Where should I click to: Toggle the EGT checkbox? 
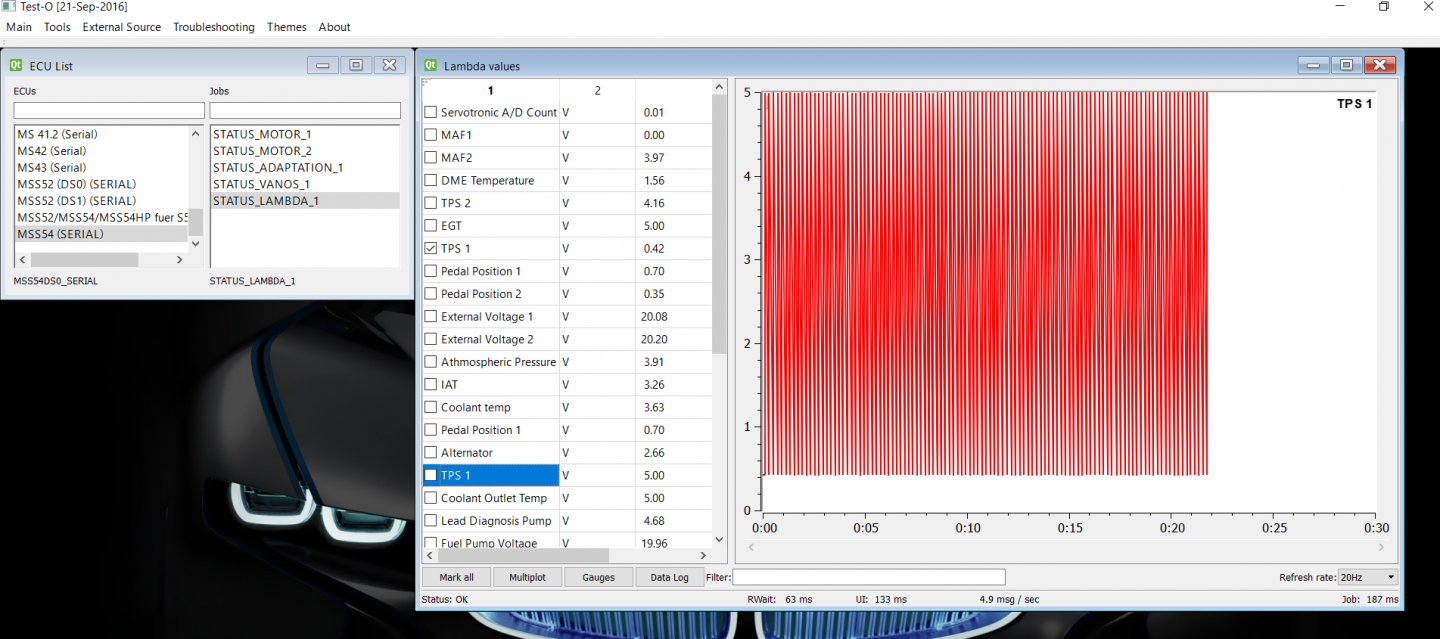tap(431, 226)
